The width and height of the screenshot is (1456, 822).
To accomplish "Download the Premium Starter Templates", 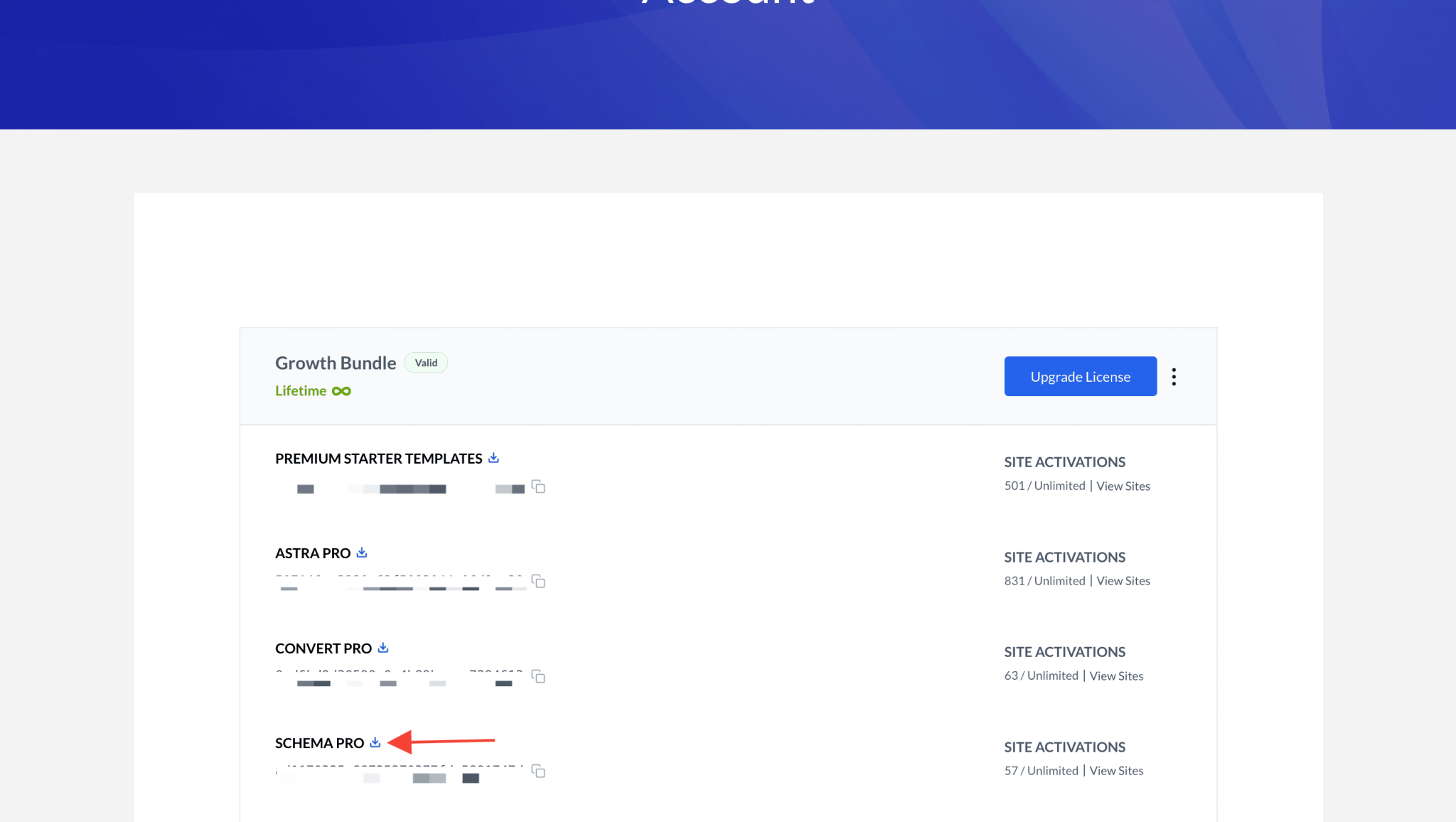I will [x=493, y=457].
